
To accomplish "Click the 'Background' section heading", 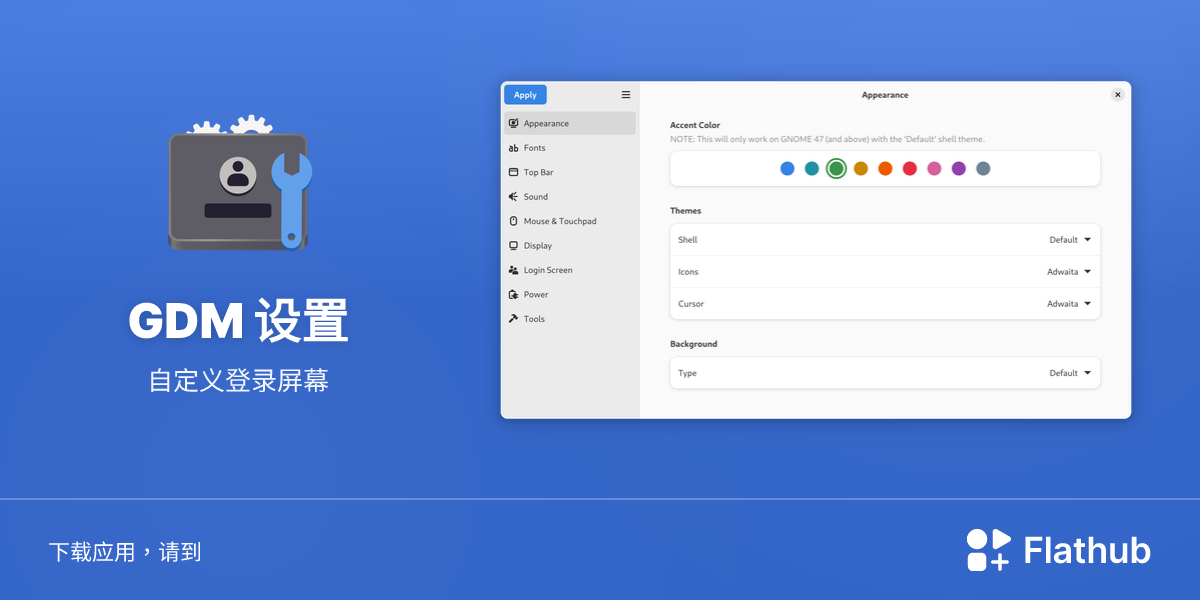I will coord(694,344).
